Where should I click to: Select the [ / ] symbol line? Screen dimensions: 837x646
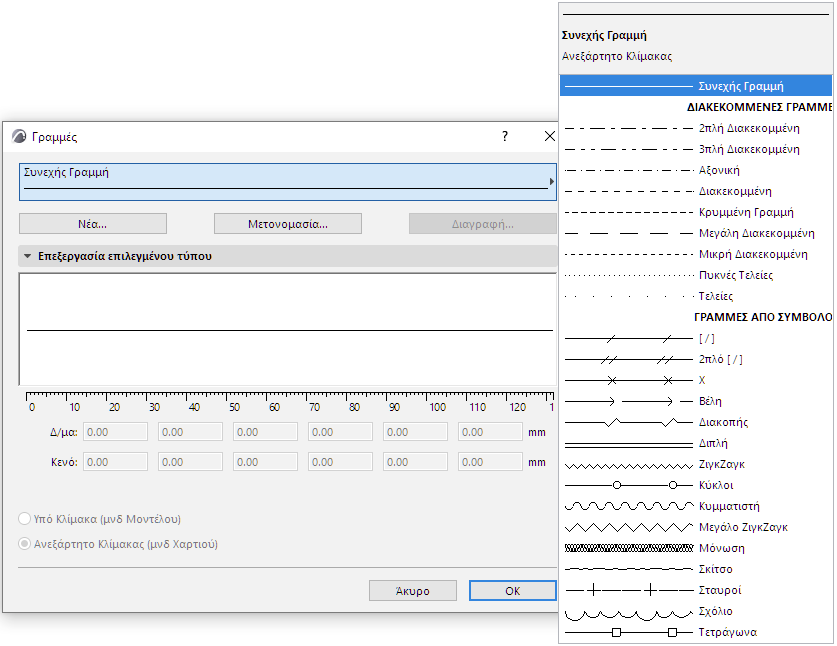coord(696,338)
